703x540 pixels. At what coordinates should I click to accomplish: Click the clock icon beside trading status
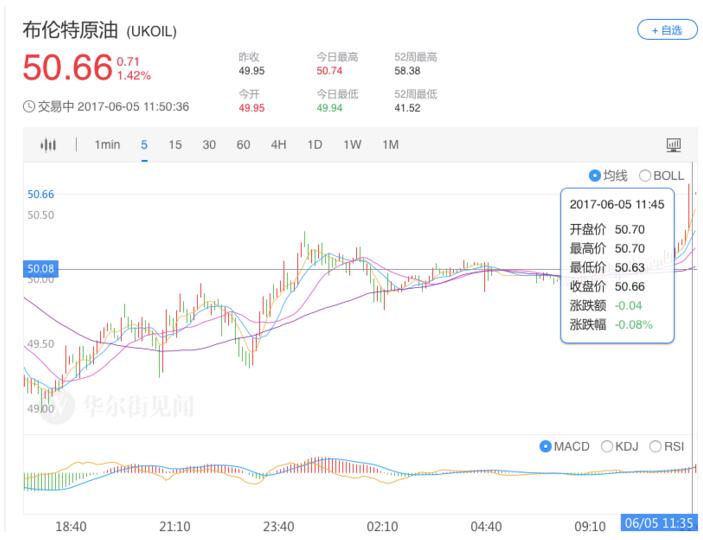tap(29, 107)
